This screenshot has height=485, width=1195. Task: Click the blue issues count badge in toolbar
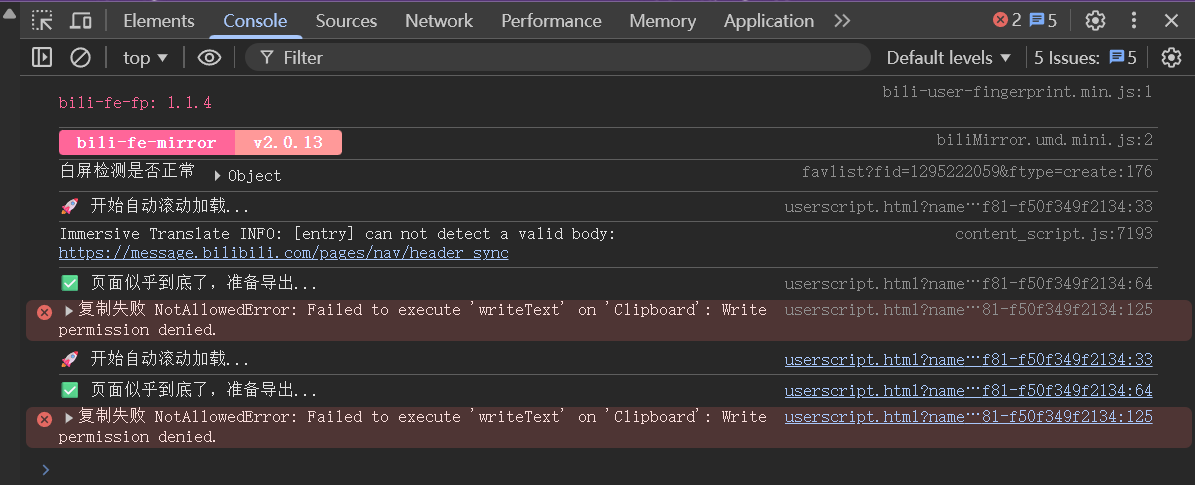click(x=1043, y=20)
